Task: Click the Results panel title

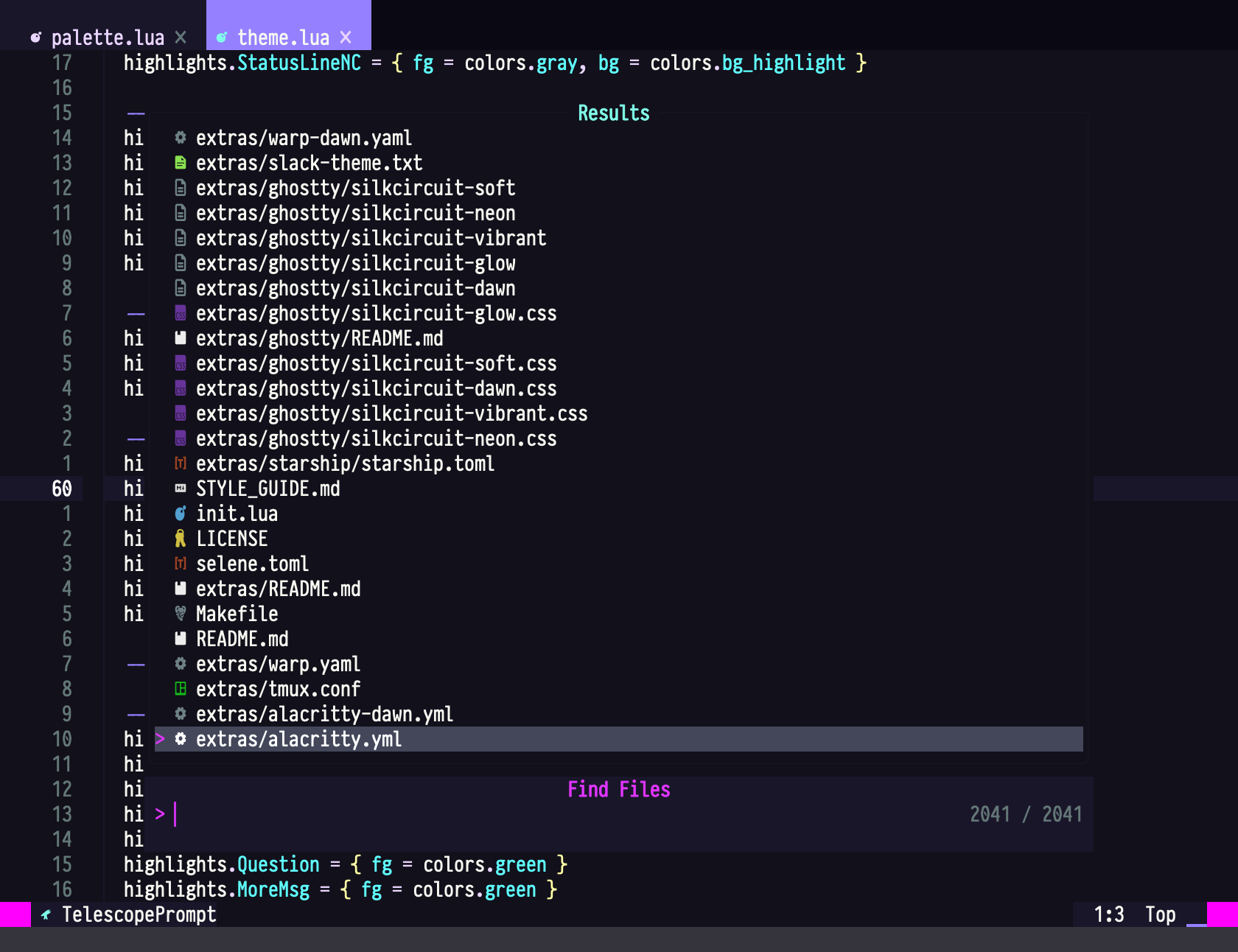Action: (613, 113)
